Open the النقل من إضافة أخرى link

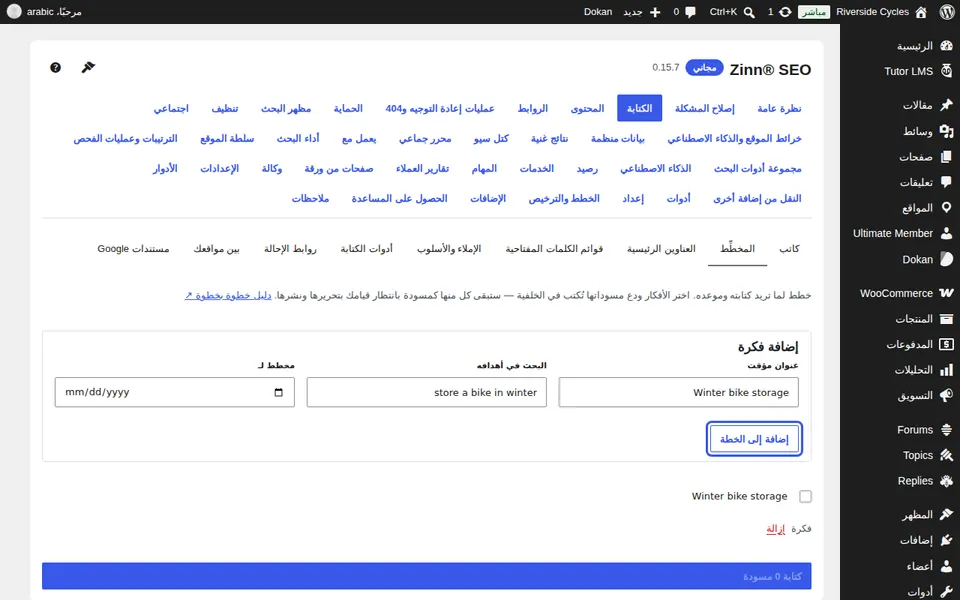point(757,198)
